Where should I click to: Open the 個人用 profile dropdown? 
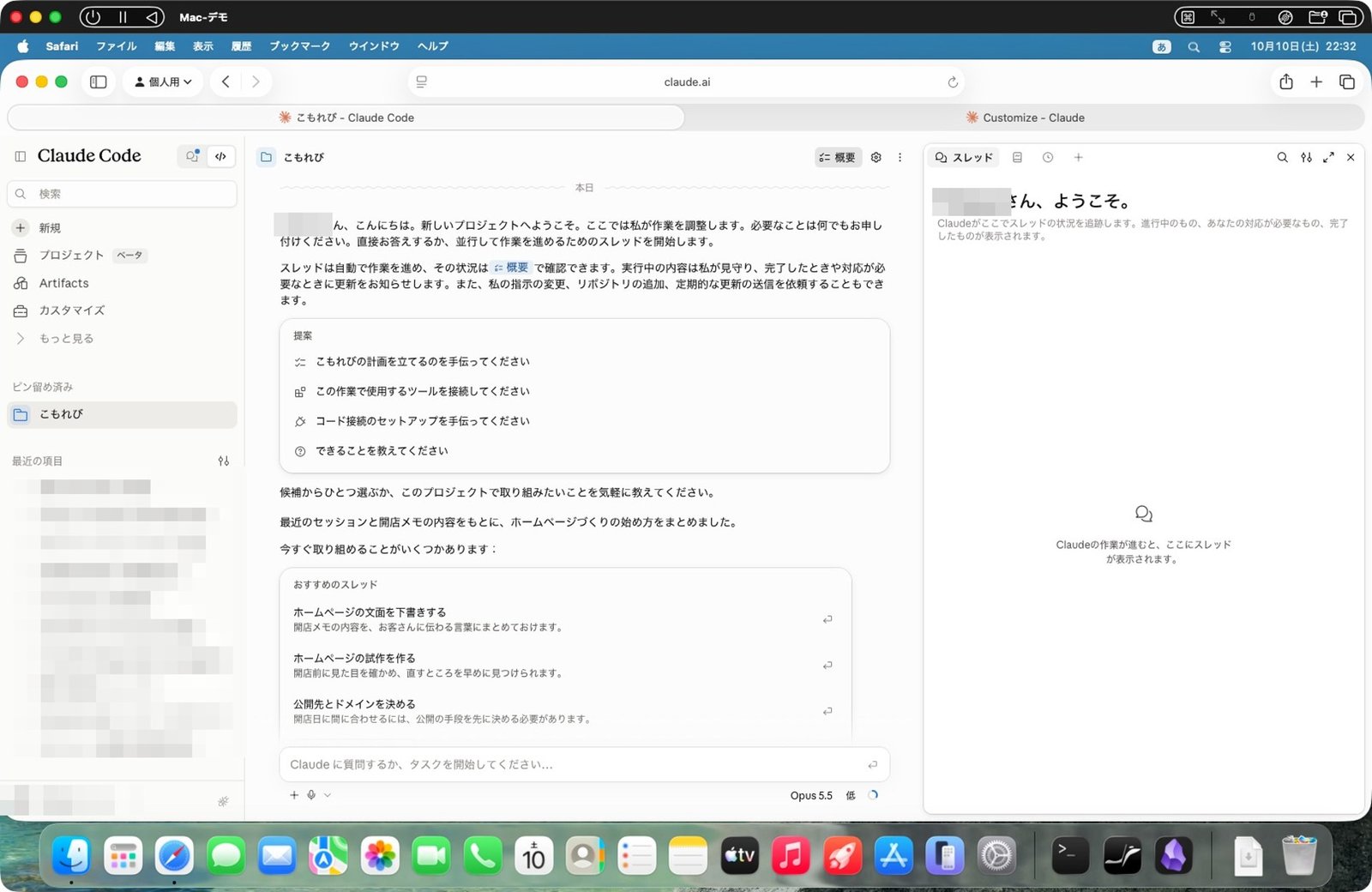click(x=163, y=81)
